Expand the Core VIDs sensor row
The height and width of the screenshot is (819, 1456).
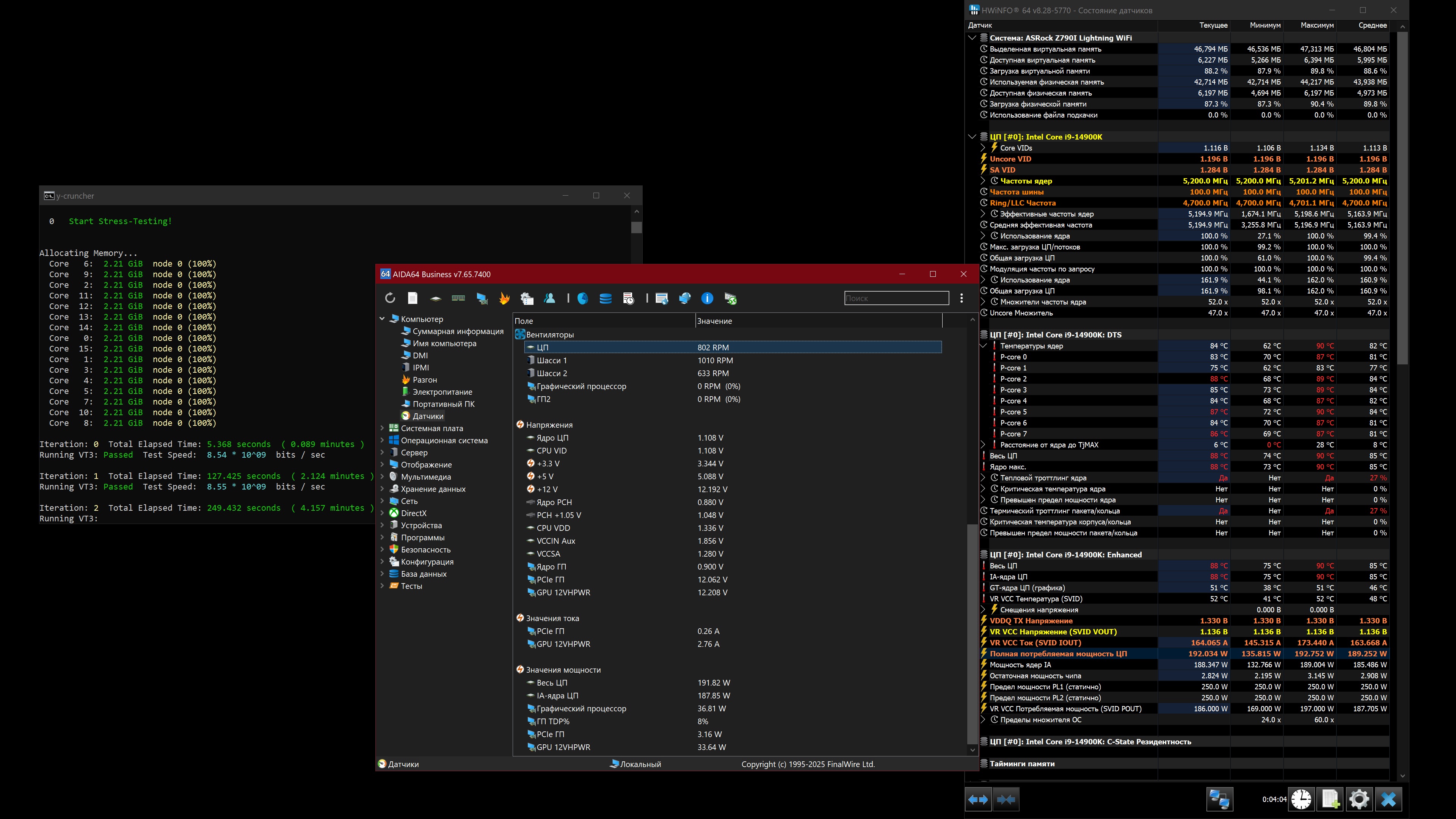(x=983, y=148)
